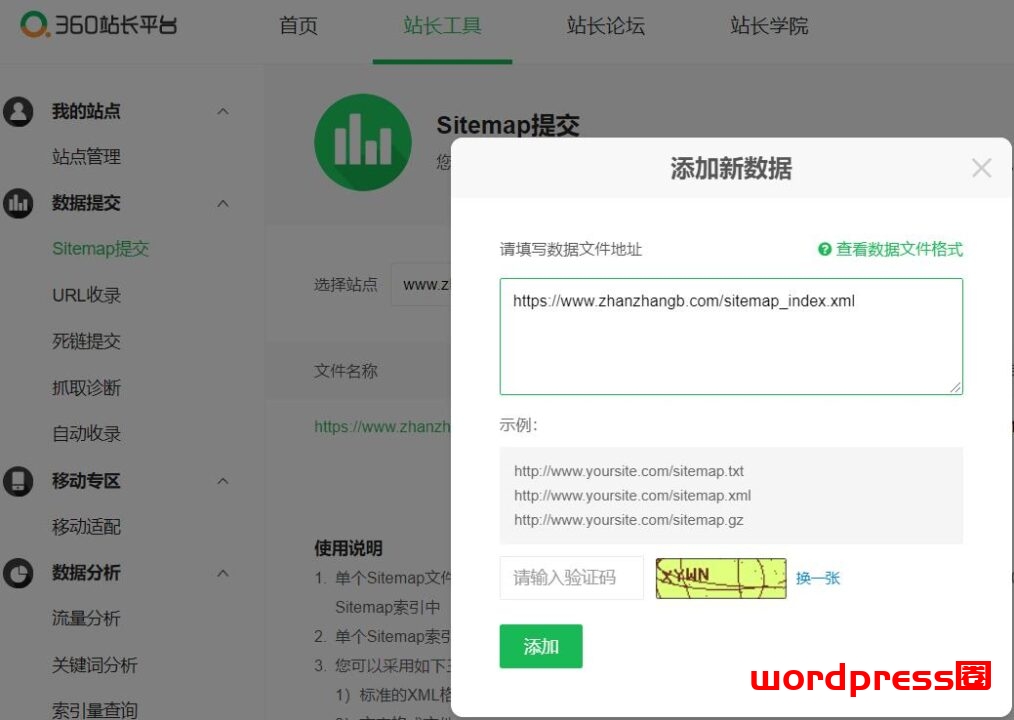Image resolution: width=1014 pixels, height=720 pixels.
Task: Click example text http://www.yoursite.com/sitemap.txt
Action: tap(629, 471)
